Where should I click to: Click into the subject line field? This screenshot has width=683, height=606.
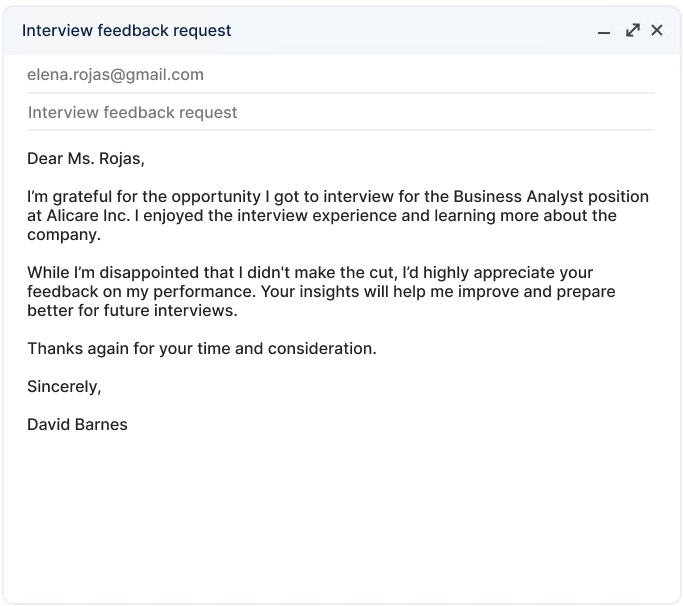tap(133, 112)
